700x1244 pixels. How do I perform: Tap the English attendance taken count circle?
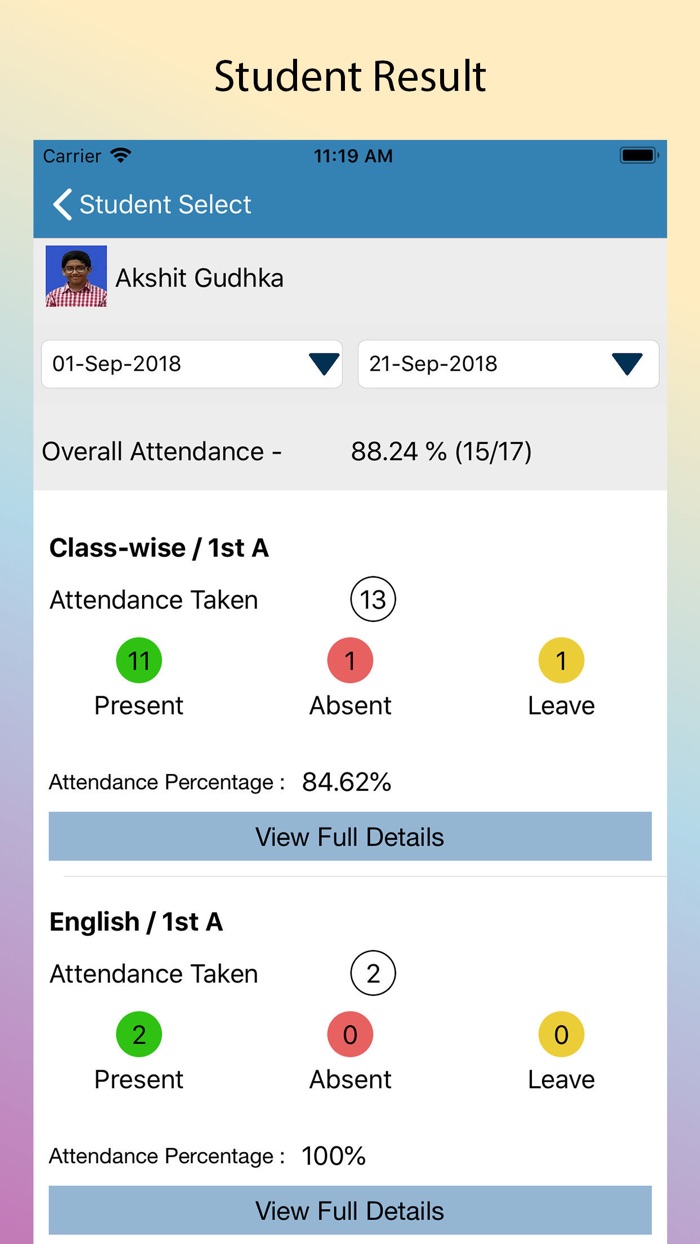[x=373, y=974]
